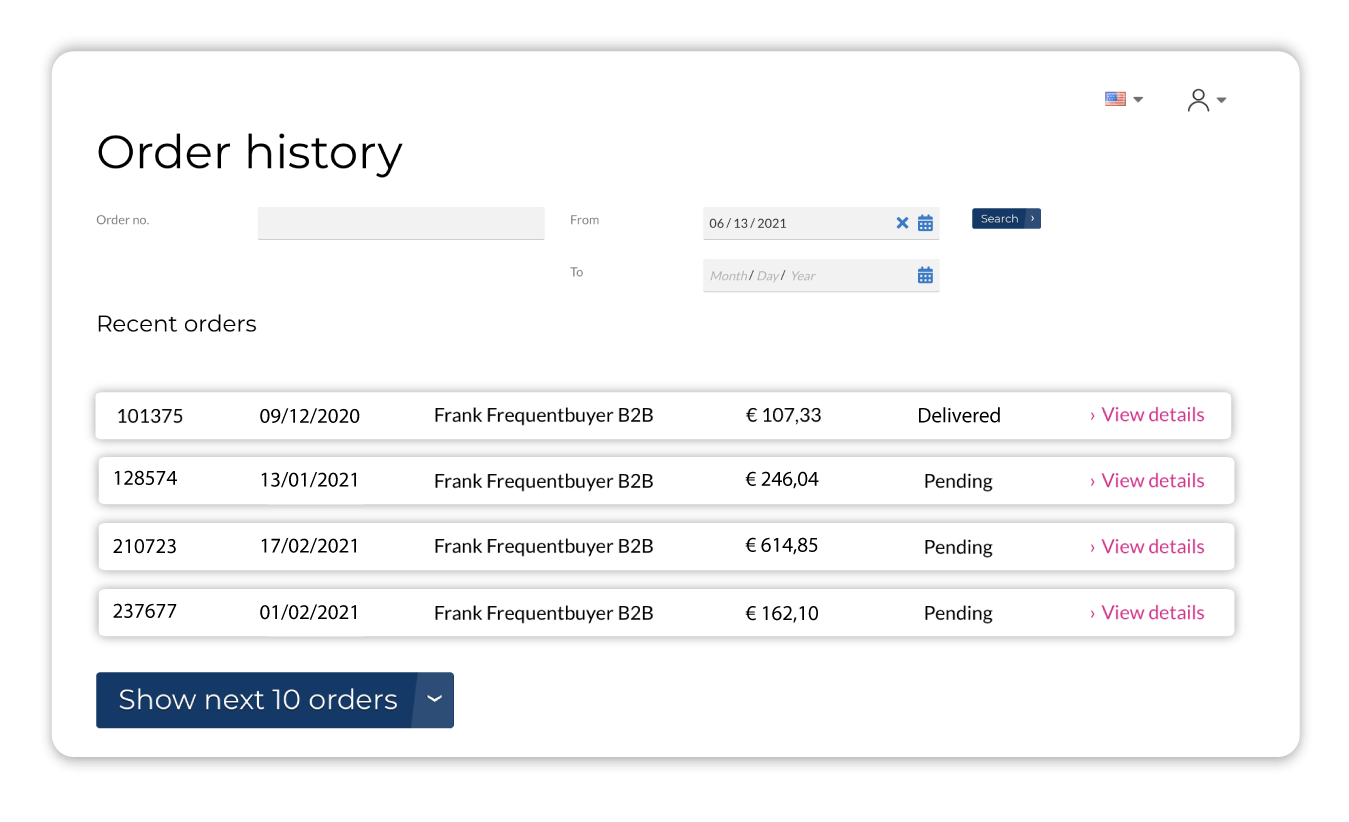Open the calendar picker for the From date
This screenshot has height=822, width=1349.
pos(925,223)
